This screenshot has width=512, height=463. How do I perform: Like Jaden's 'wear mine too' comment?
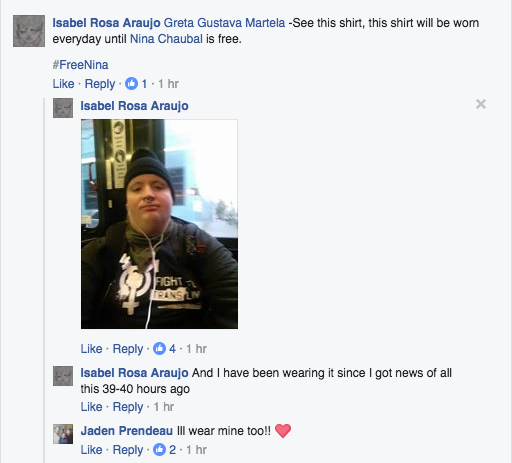tap(91, 450)
